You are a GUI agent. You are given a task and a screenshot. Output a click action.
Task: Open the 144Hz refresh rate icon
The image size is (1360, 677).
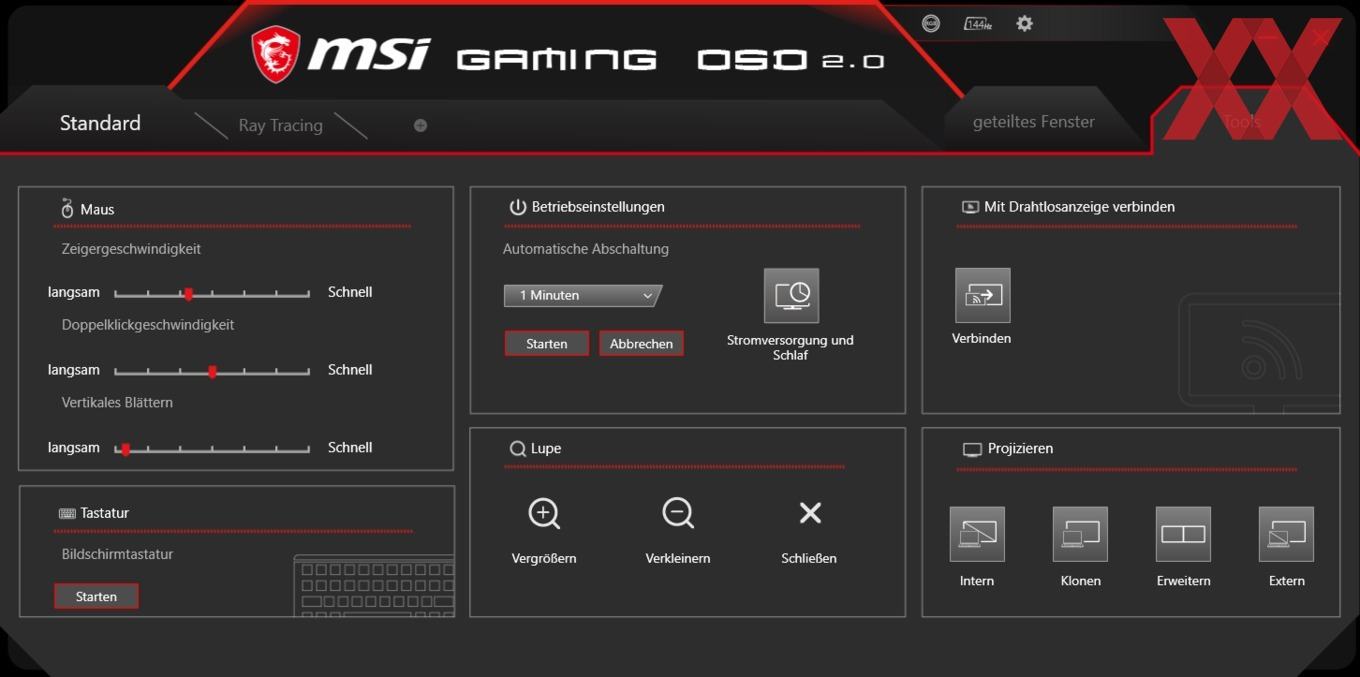(978, 23)
